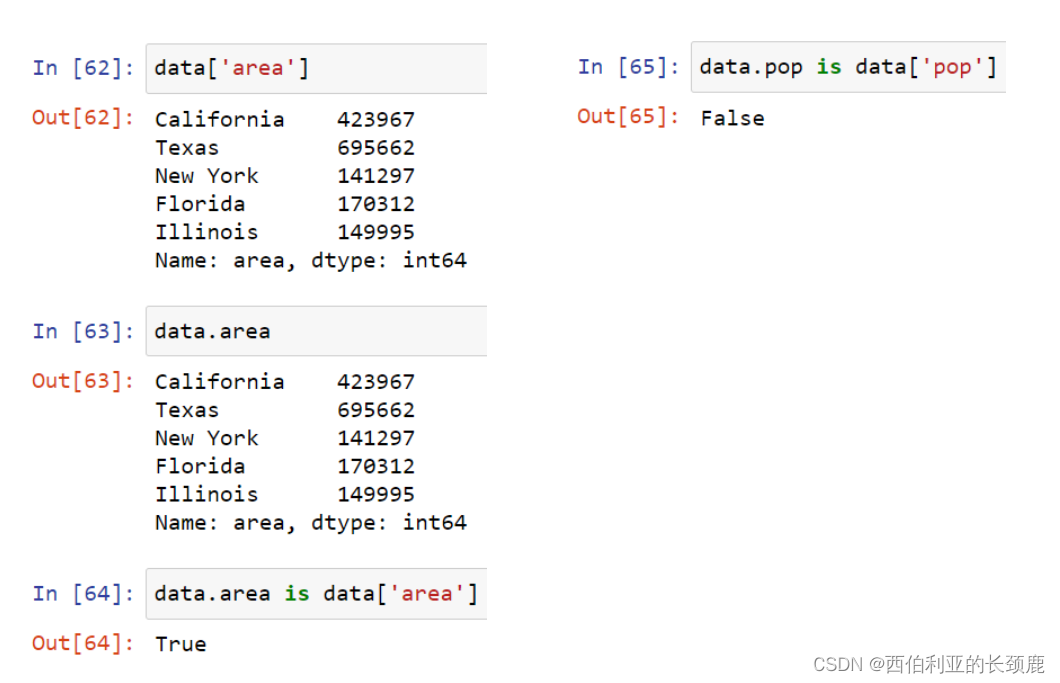Click the data.pop is data['pop'] cell

pos(848,66)
